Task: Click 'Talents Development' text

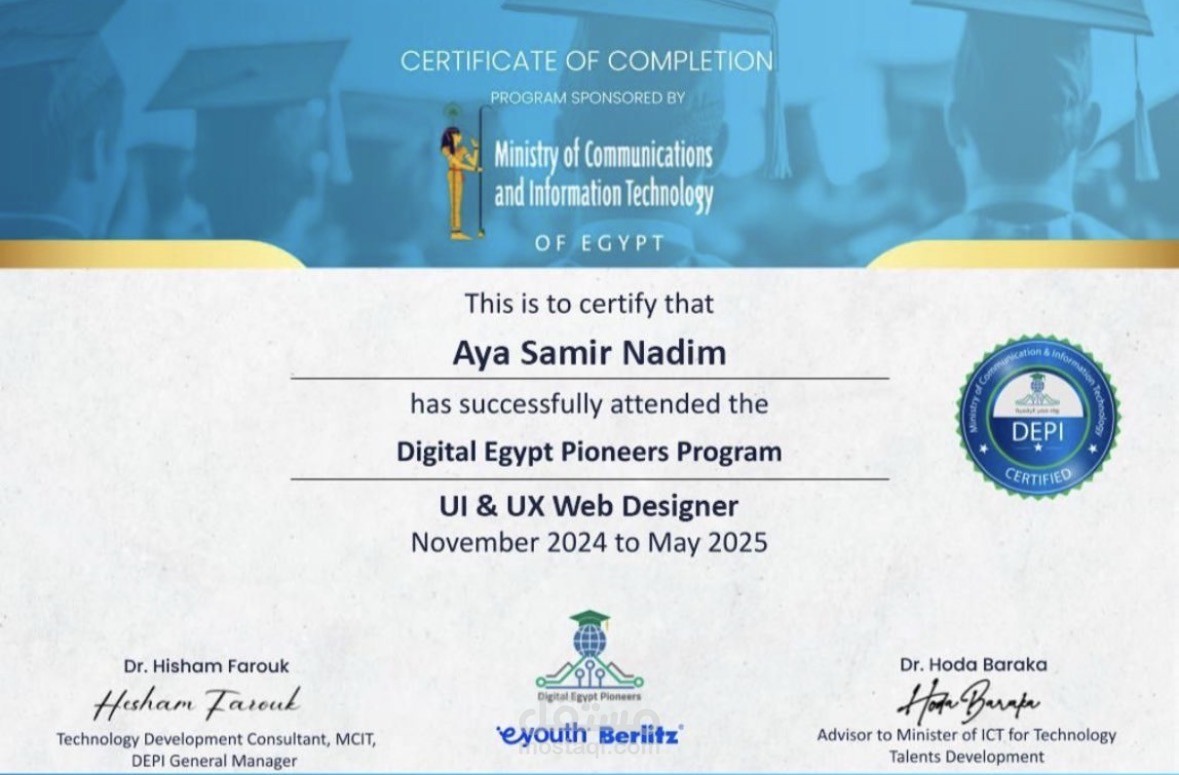Action: 966,757
